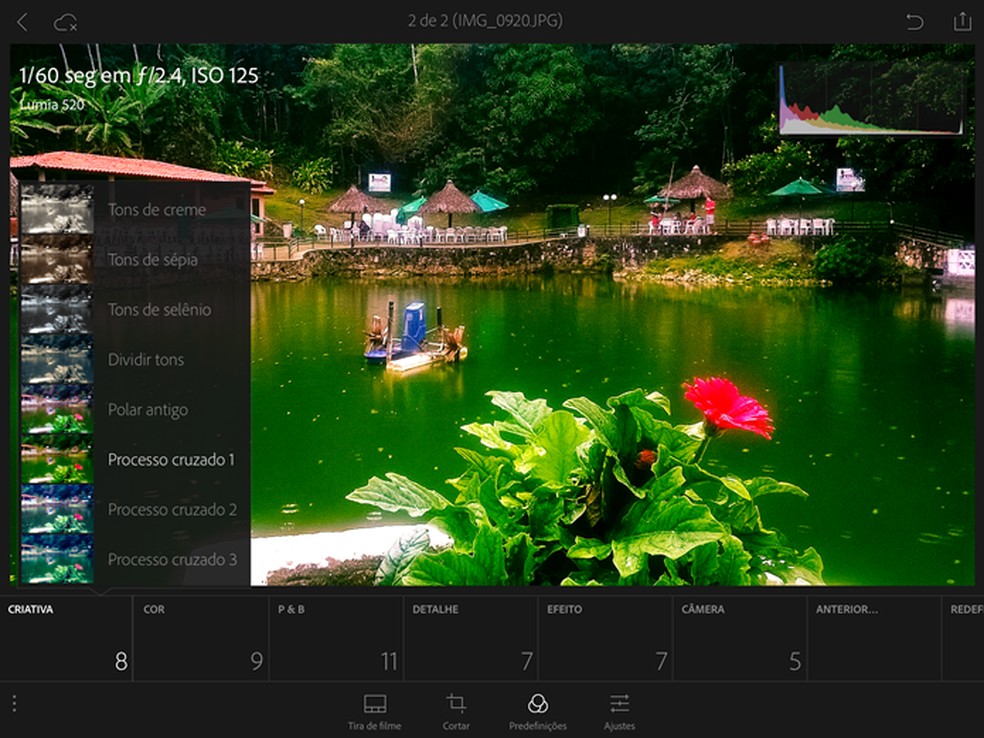Screen dimensions: 984x738
Task: Select the Tons de sépia preset
Action: click(x=150, y=259)
